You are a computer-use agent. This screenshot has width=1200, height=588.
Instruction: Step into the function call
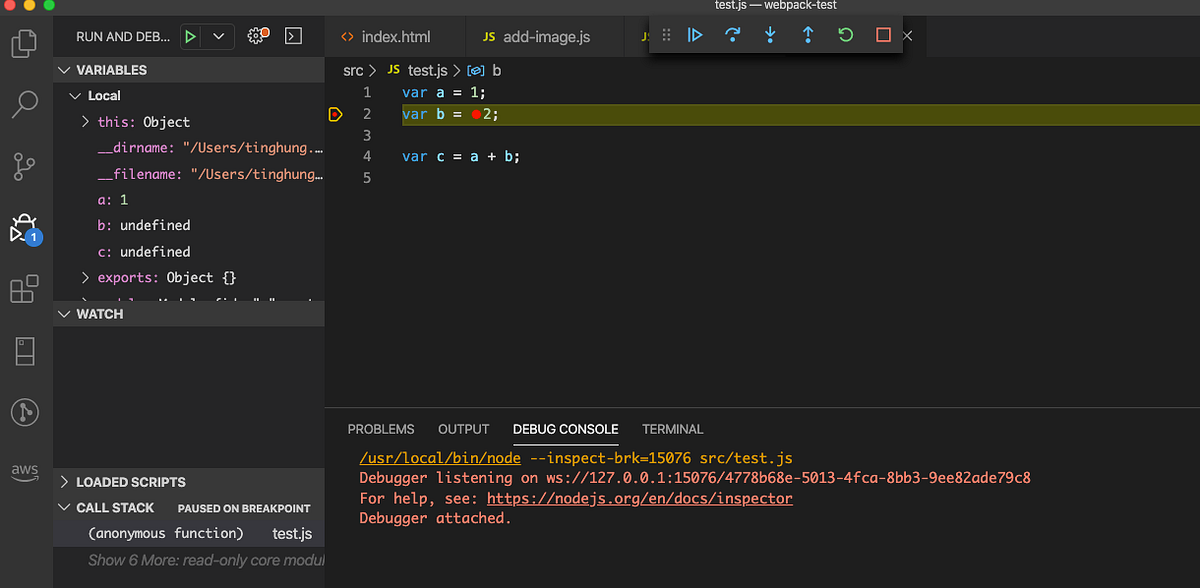770,35
